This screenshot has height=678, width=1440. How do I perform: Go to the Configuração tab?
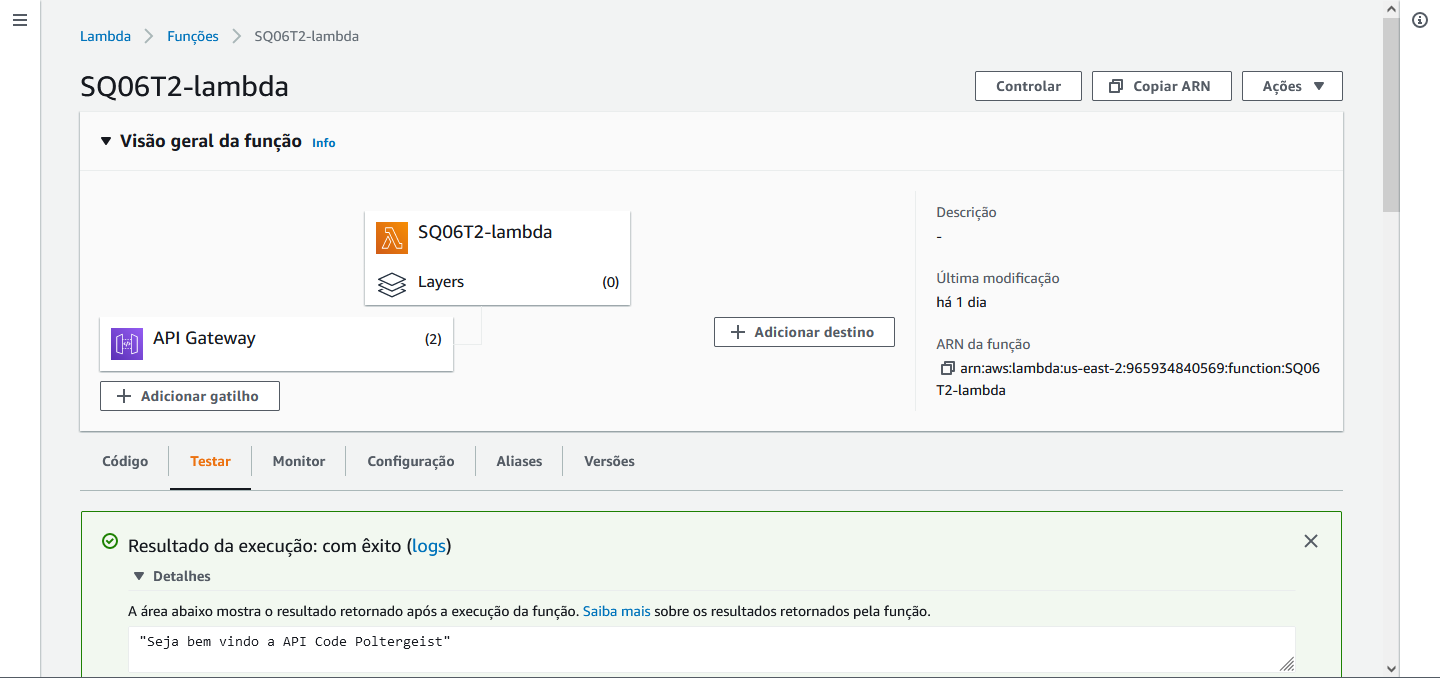[411, 461]
